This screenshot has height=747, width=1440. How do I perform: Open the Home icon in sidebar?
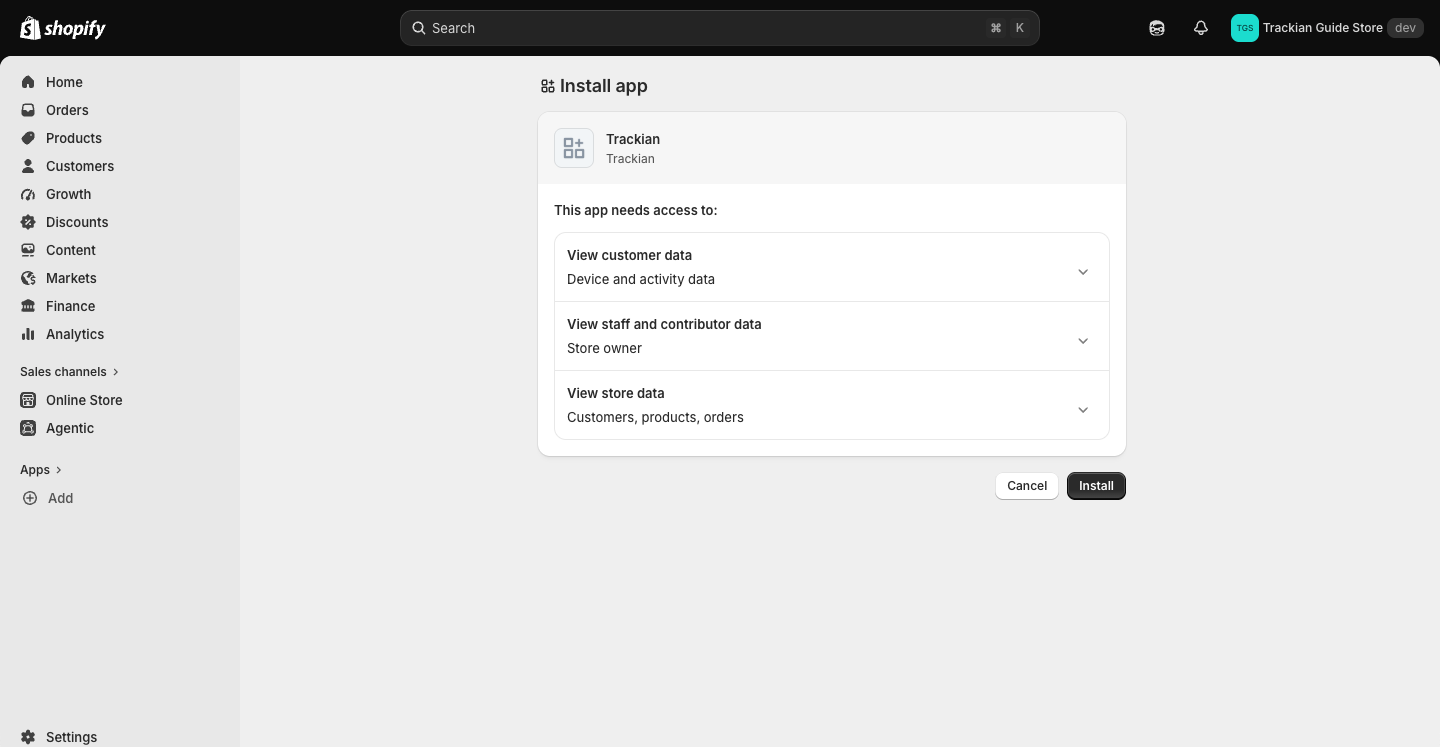pyautogui.click(x=28, y=82)
